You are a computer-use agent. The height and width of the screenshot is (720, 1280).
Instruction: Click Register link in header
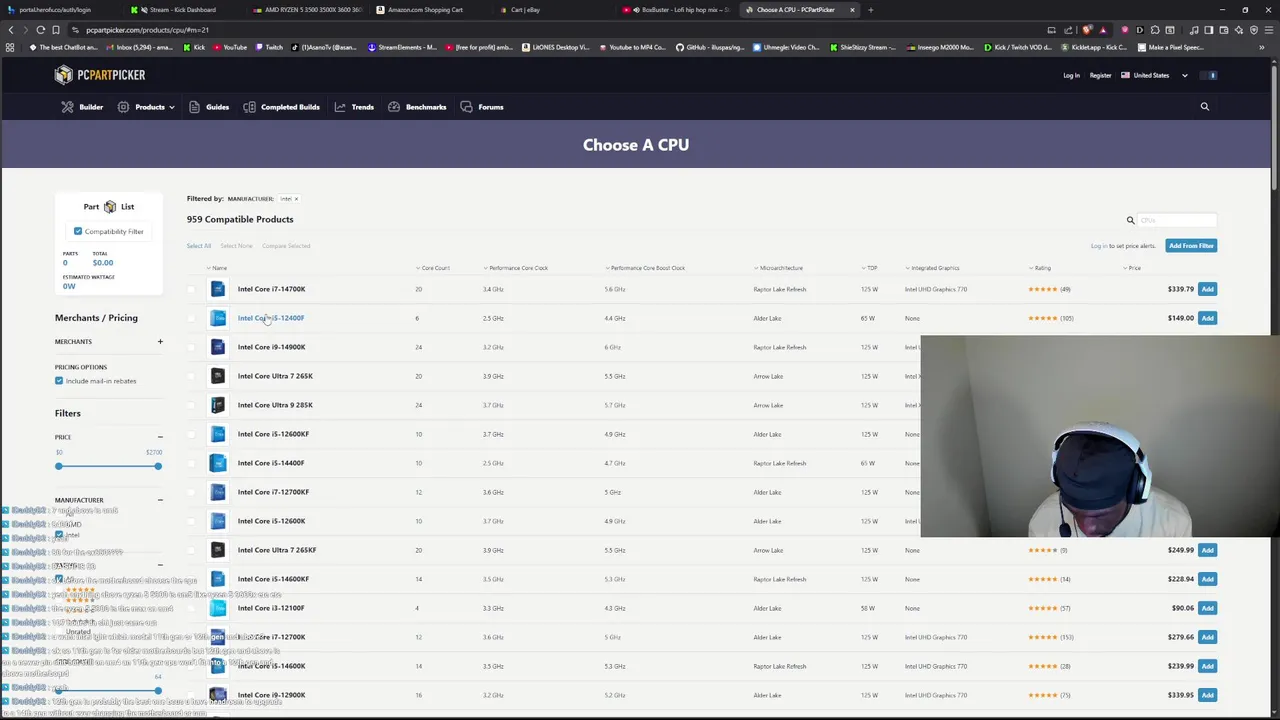(x=1100, y=76)
